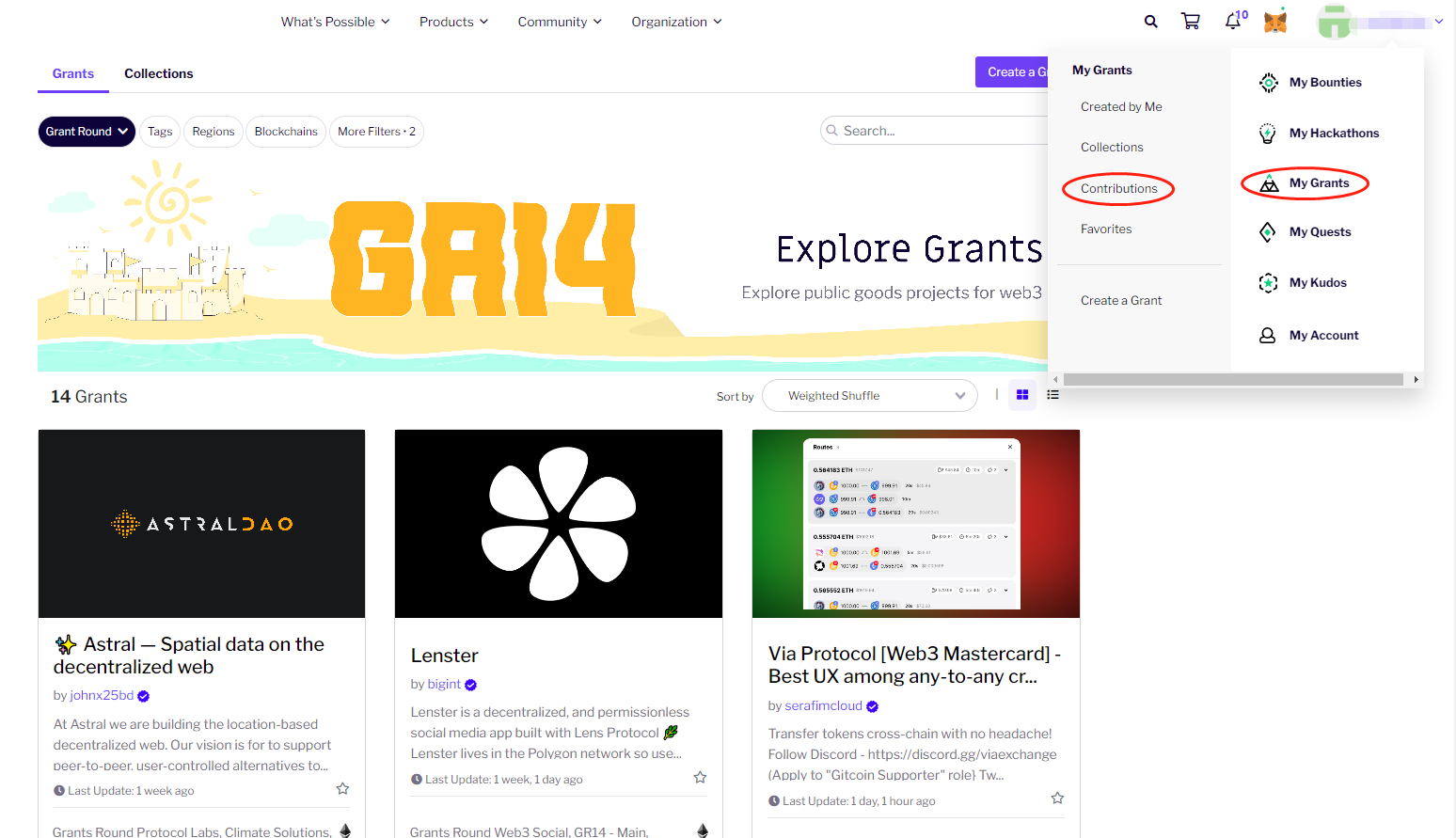Expand the Grant Round filter dropdown
Viewport: 1456px width, 838px height.
pos(87,132)
